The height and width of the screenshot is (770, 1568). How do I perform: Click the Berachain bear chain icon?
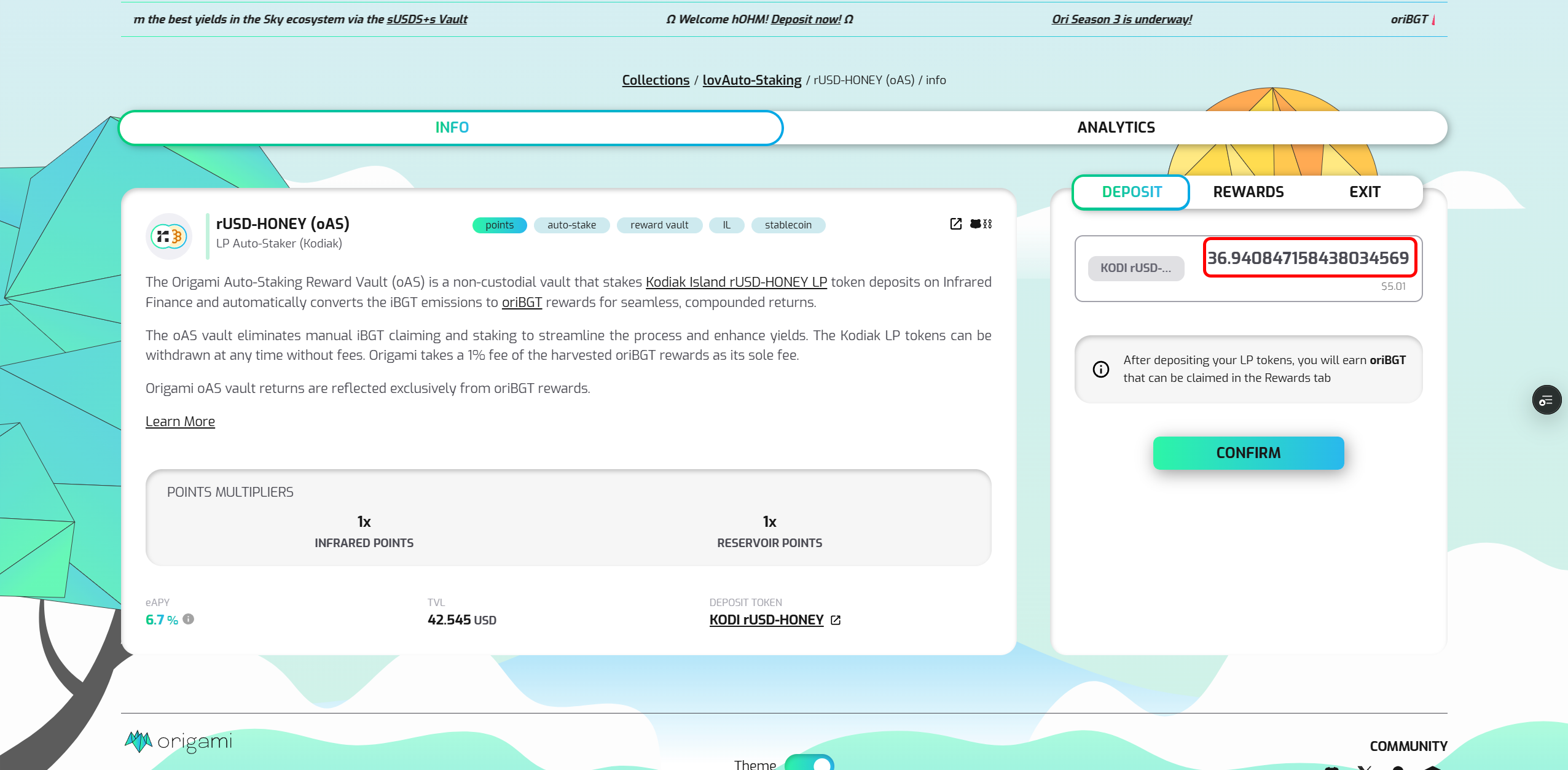coord(981,224)
